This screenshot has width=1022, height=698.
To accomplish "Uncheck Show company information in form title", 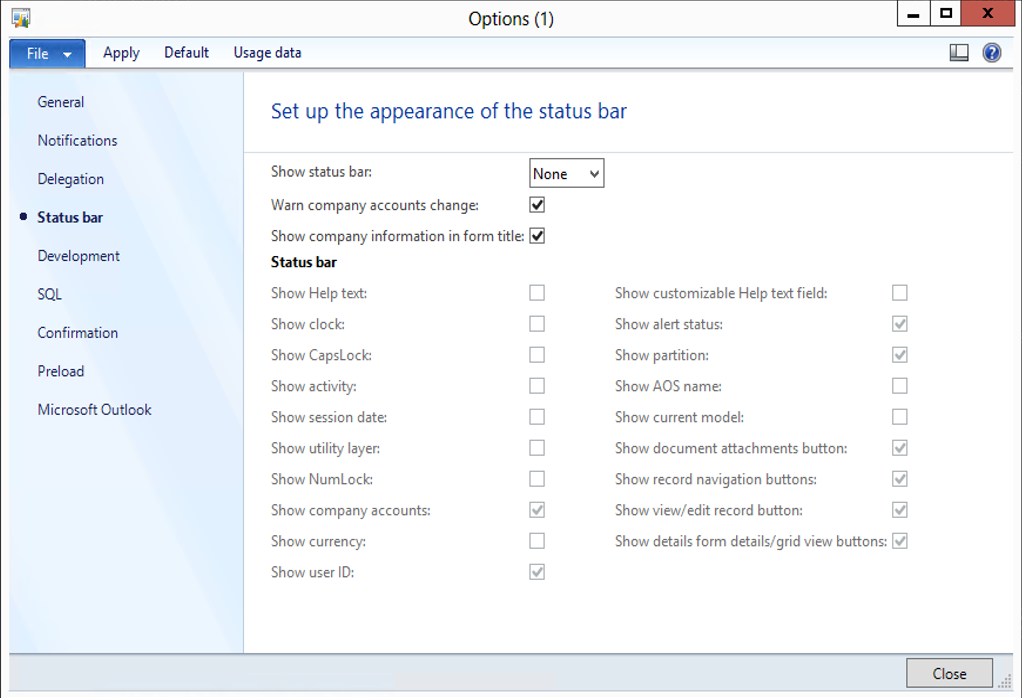I will [537, 236].
